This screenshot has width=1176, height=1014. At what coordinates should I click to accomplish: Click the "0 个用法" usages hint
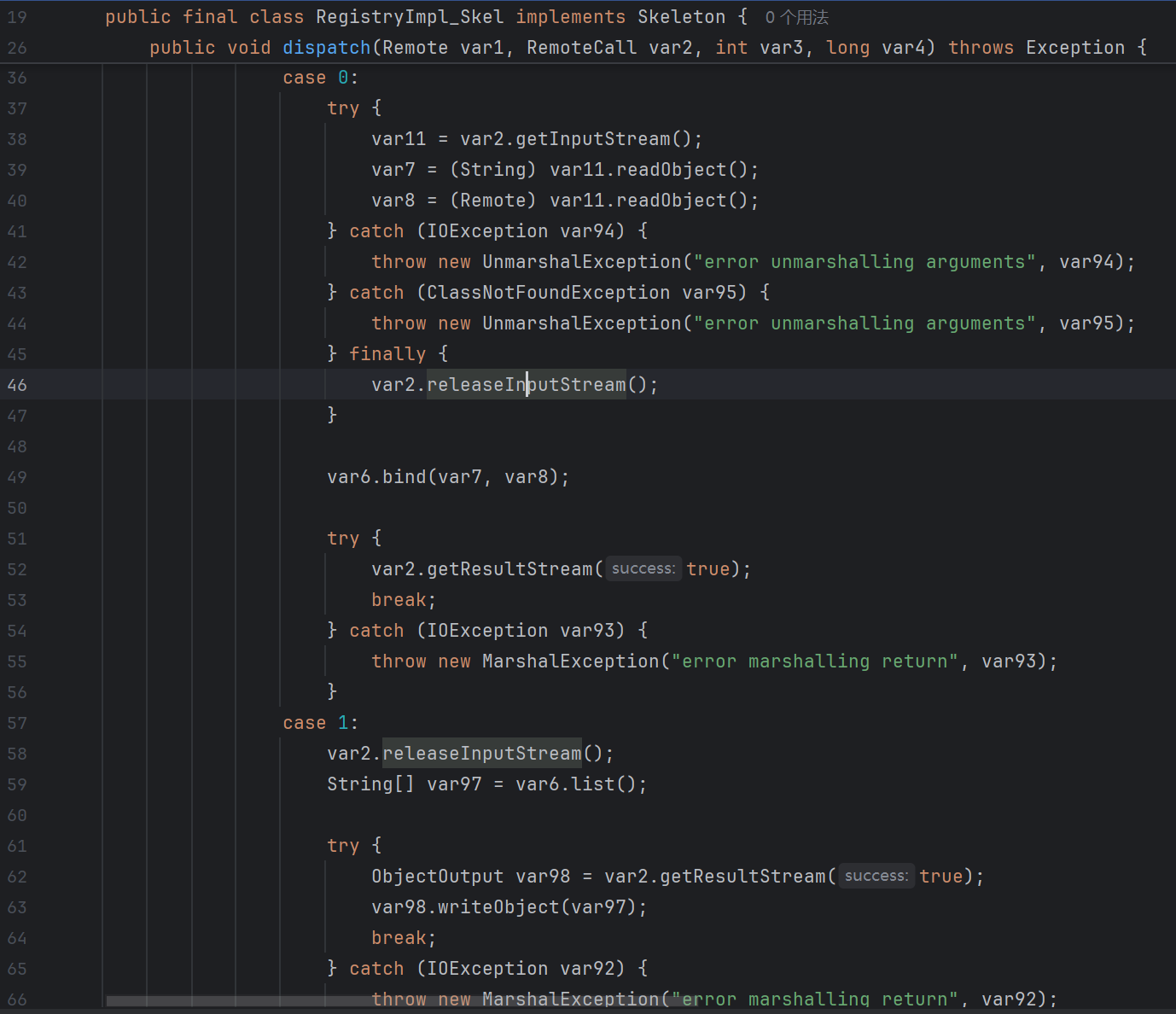click(796, 18)
